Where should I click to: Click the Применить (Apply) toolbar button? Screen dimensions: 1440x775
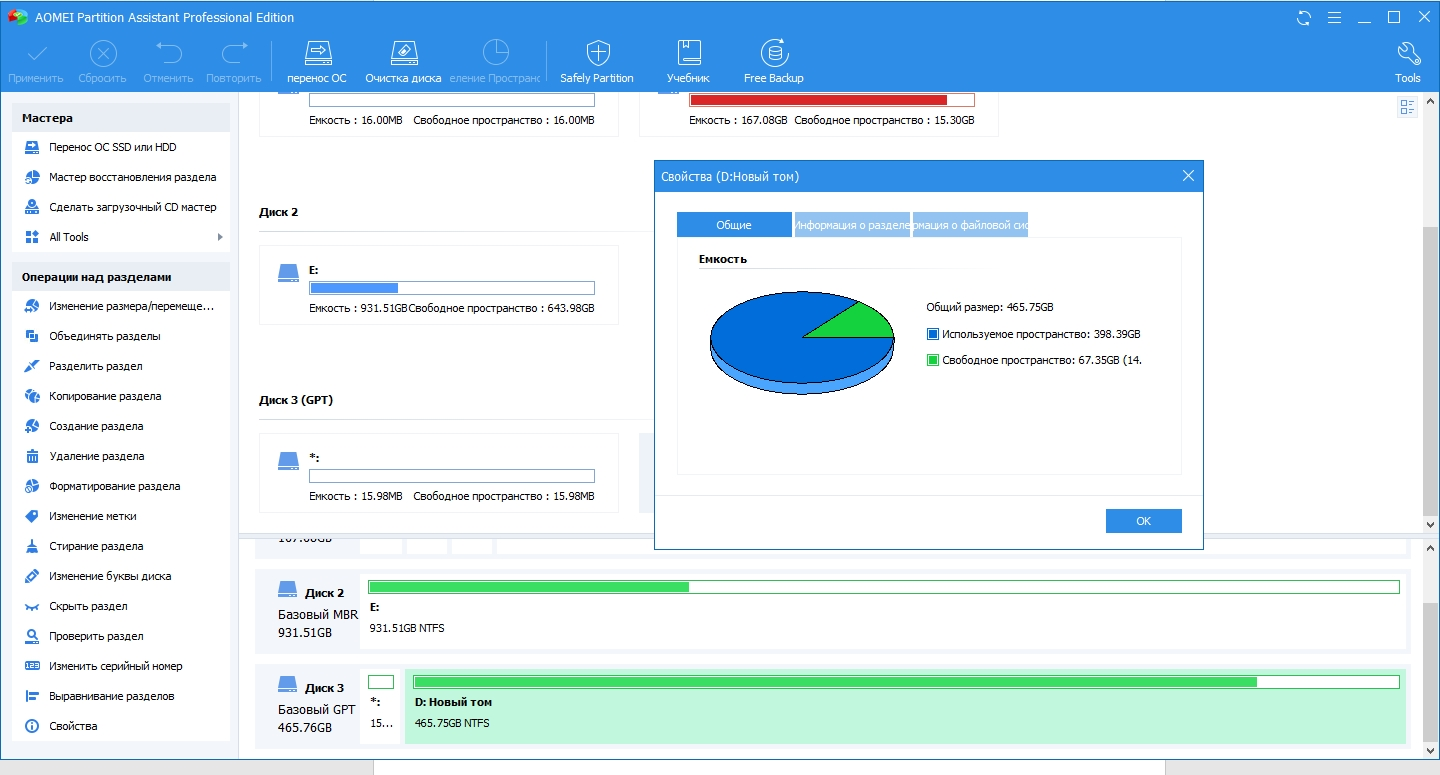coord(36,62)
